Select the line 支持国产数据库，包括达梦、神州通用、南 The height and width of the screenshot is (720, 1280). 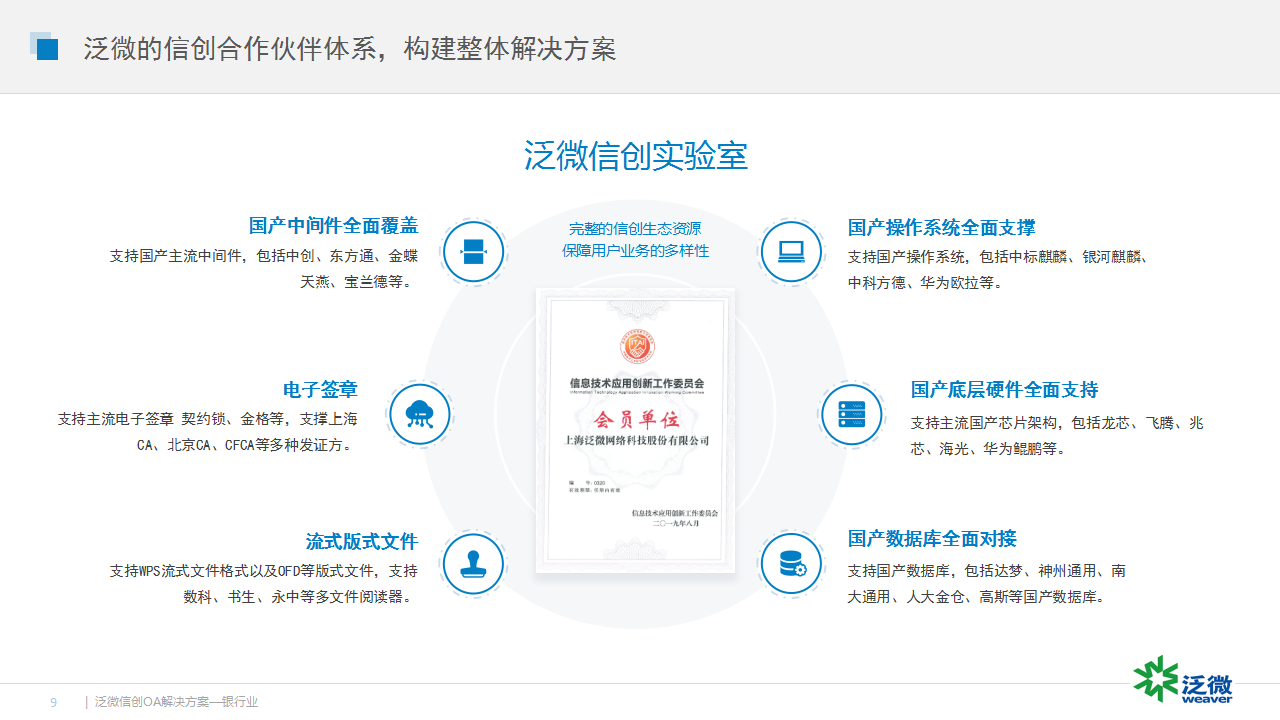(x=987, y=571)
